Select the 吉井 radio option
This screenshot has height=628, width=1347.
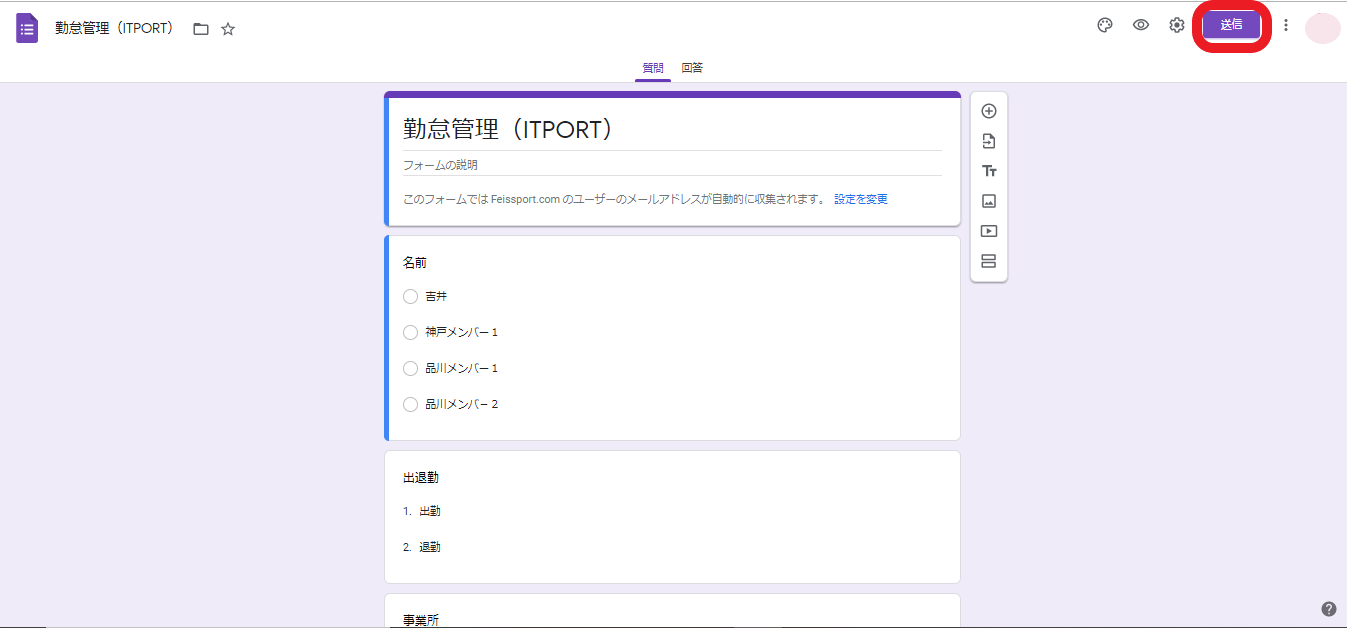point(410,296)
